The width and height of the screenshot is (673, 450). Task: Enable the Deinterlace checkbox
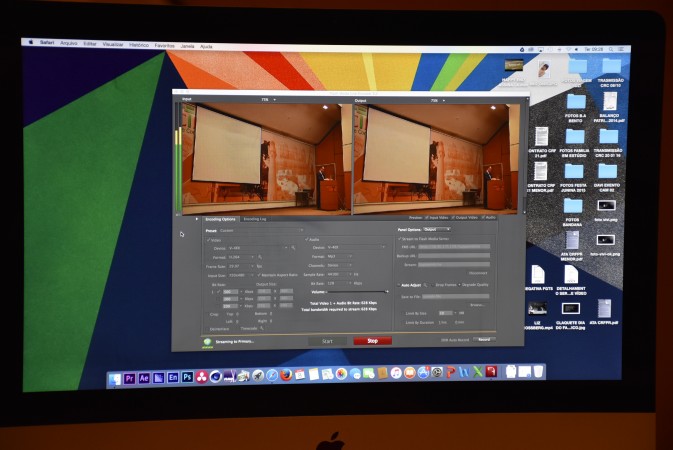(207, 329)
